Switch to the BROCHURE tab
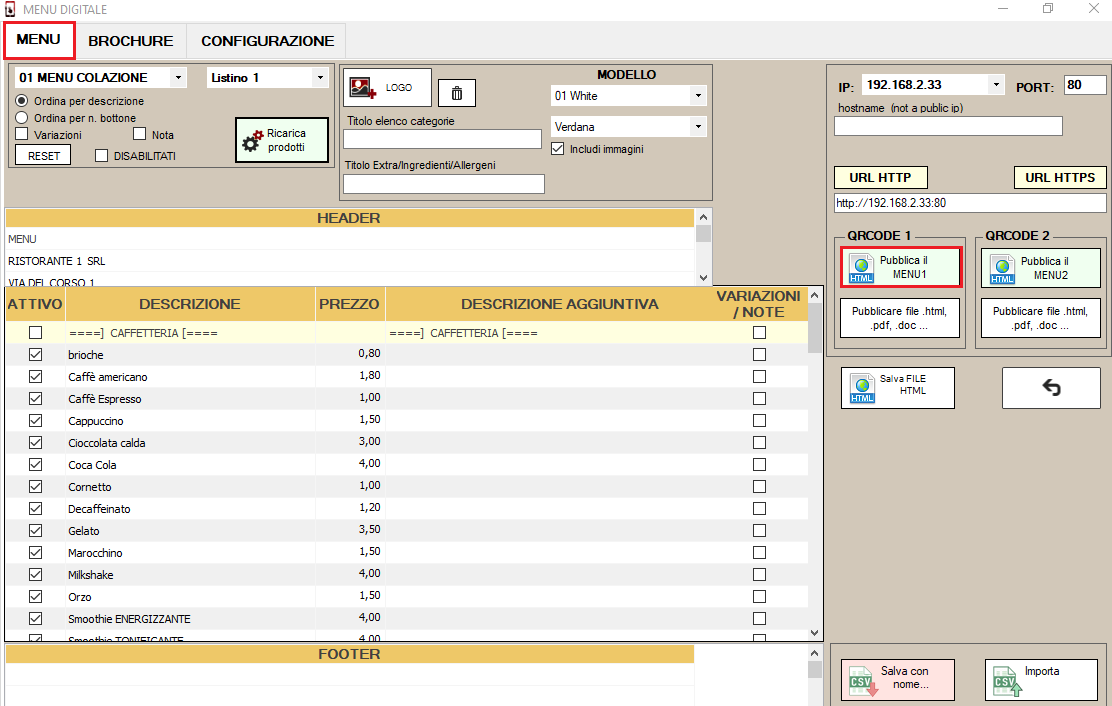The width and height of the screenshot is (1112, 706). (x=130, y=41)
